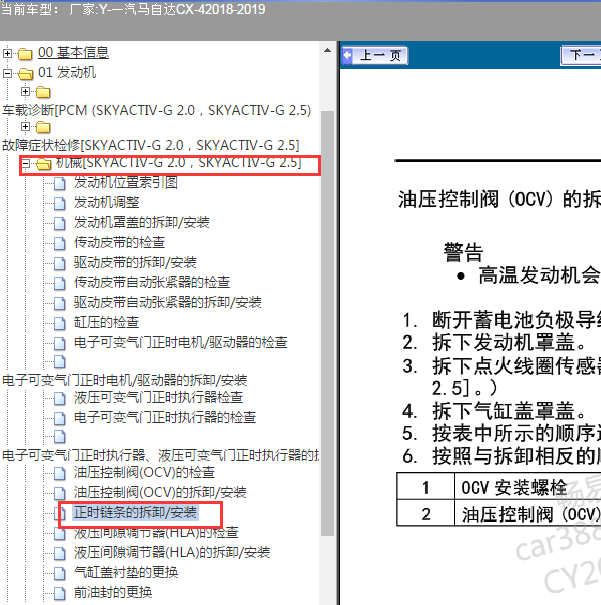Click page icon beside 发动机调整
601x605 pixels.
click(x=59, y=203)
